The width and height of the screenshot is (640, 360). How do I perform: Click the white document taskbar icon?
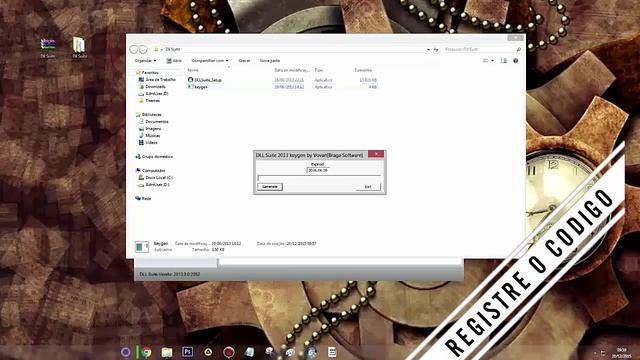click(332, 352)
